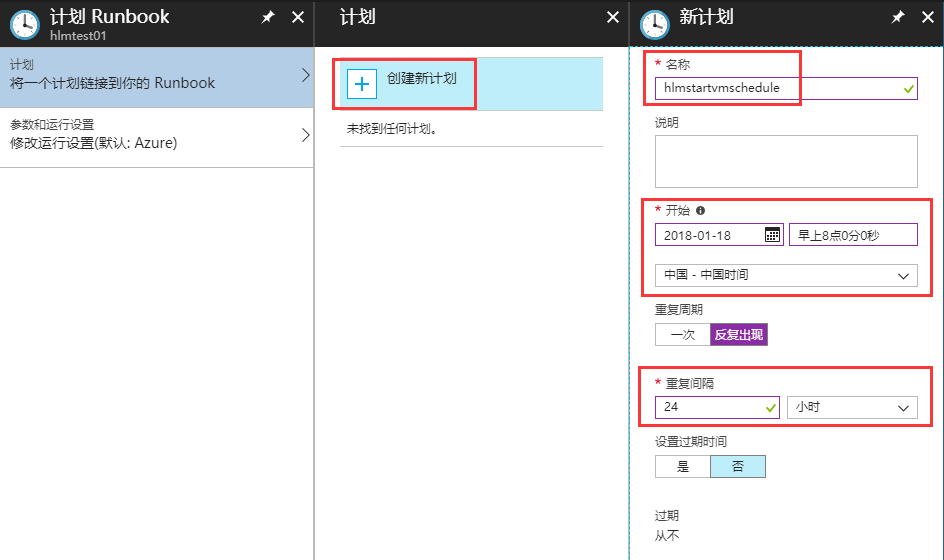
Task: Click the 重复周期 label
Action: pos(678,310)
